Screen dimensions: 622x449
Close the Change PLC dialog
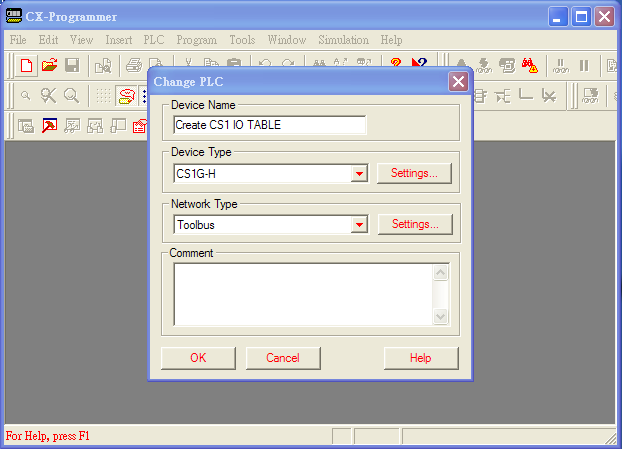pos(458,82)
